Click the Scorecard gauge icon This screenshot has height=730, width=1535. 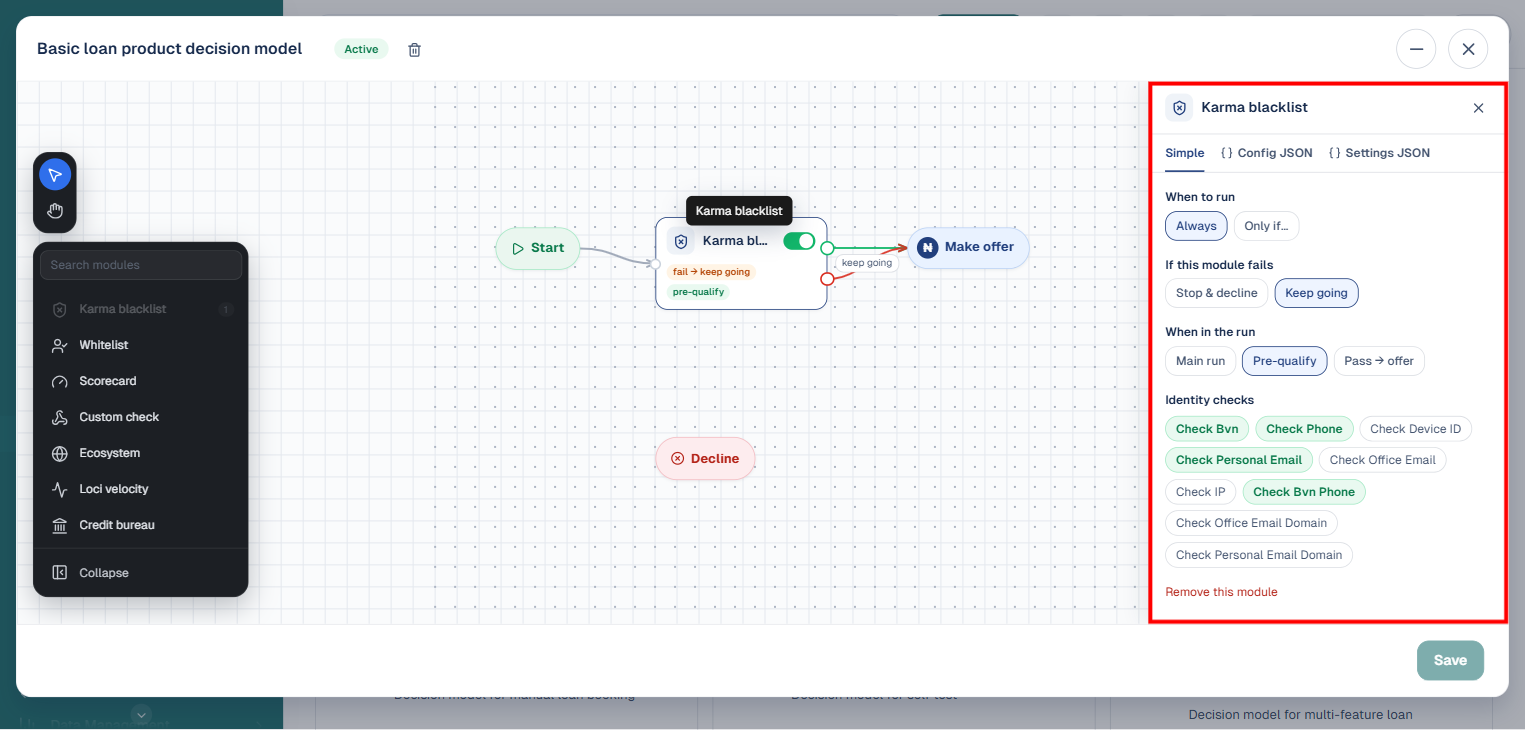coord(59,381)
